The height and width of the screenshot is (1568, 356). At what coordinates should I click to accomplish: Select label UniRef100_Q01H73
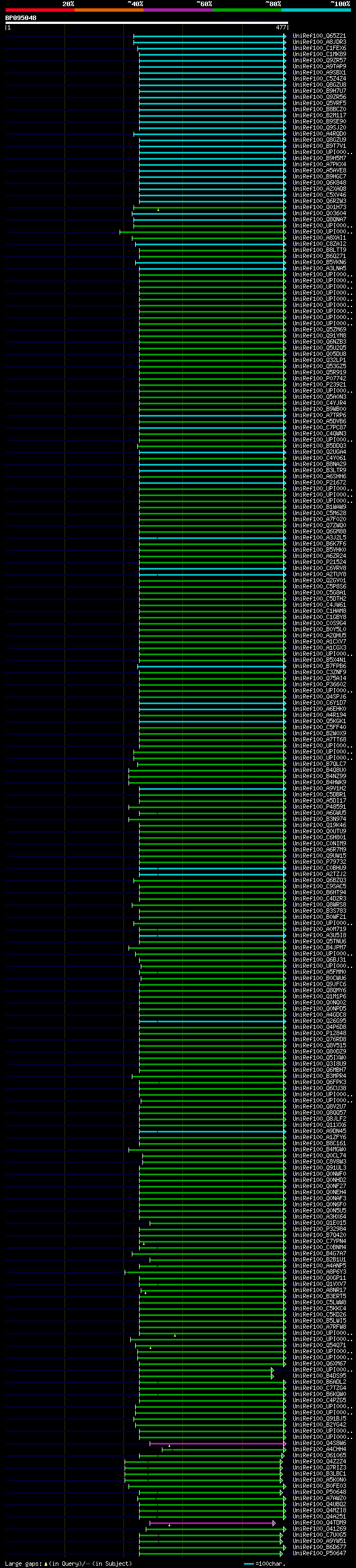(x=319, y=207)
